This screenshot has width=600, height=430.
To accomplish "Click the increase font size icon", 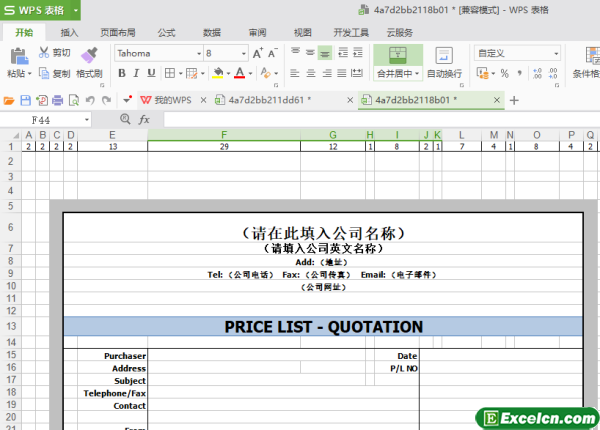I will tap(255, 52).
